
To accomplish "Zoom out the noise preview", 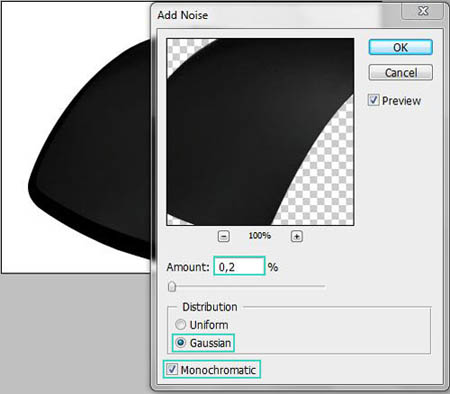I will (223, 237).
